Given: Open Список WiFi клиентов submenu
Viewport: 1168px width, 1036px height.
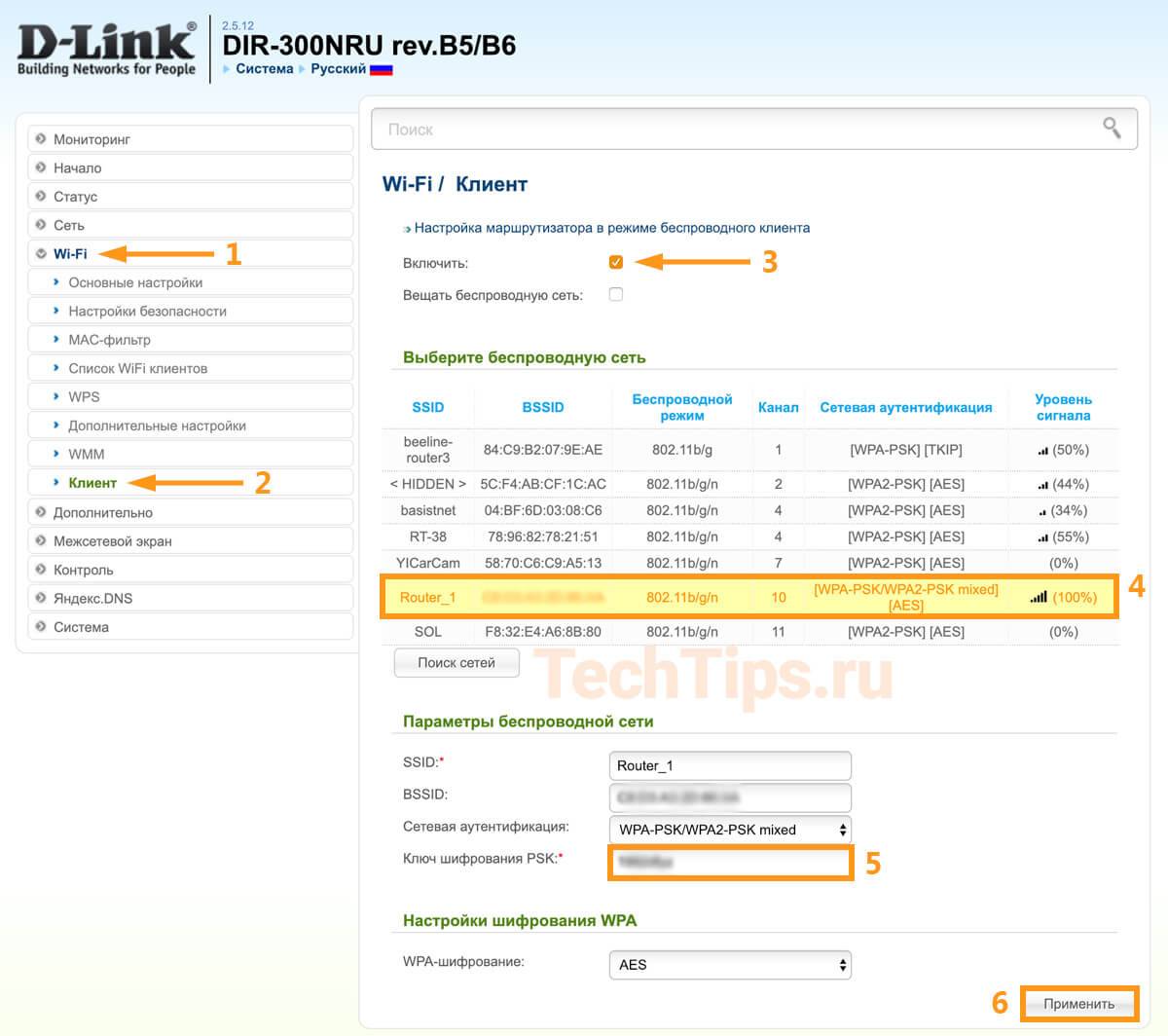Looking at the screenshot, I should (x=190, y=368).
